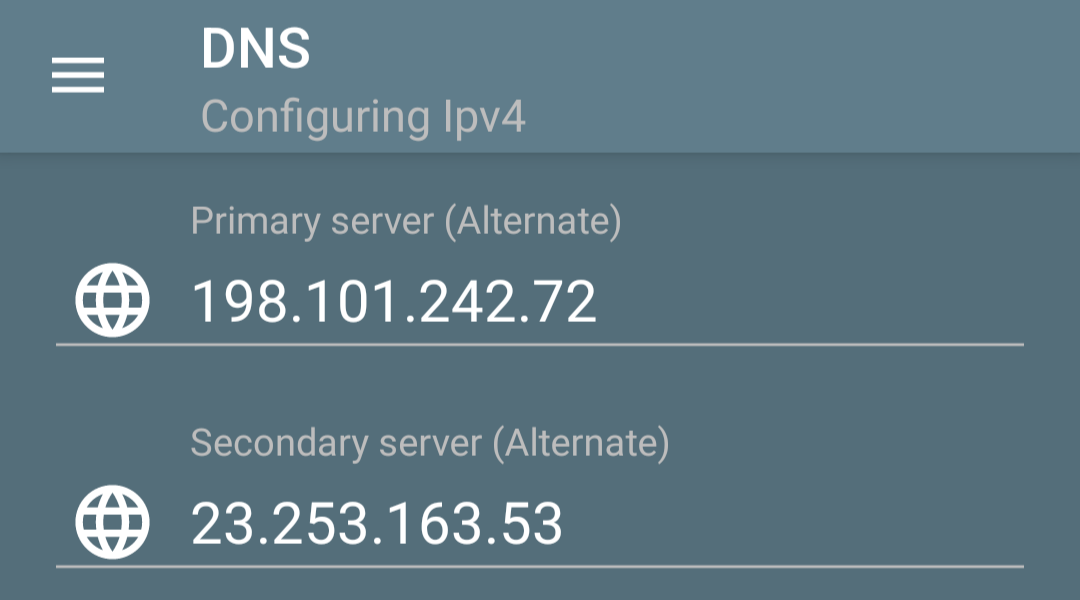This screenshot has width=1080, height=600.
Task: Click the globe icon beside secondary server
Action: click(112, 521)
